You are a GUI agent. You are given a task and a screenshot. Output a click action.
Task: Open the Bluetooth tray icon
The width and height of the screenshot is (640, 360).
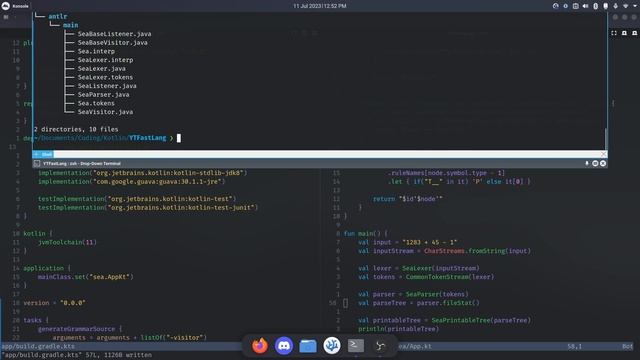(x=596, y=6)
